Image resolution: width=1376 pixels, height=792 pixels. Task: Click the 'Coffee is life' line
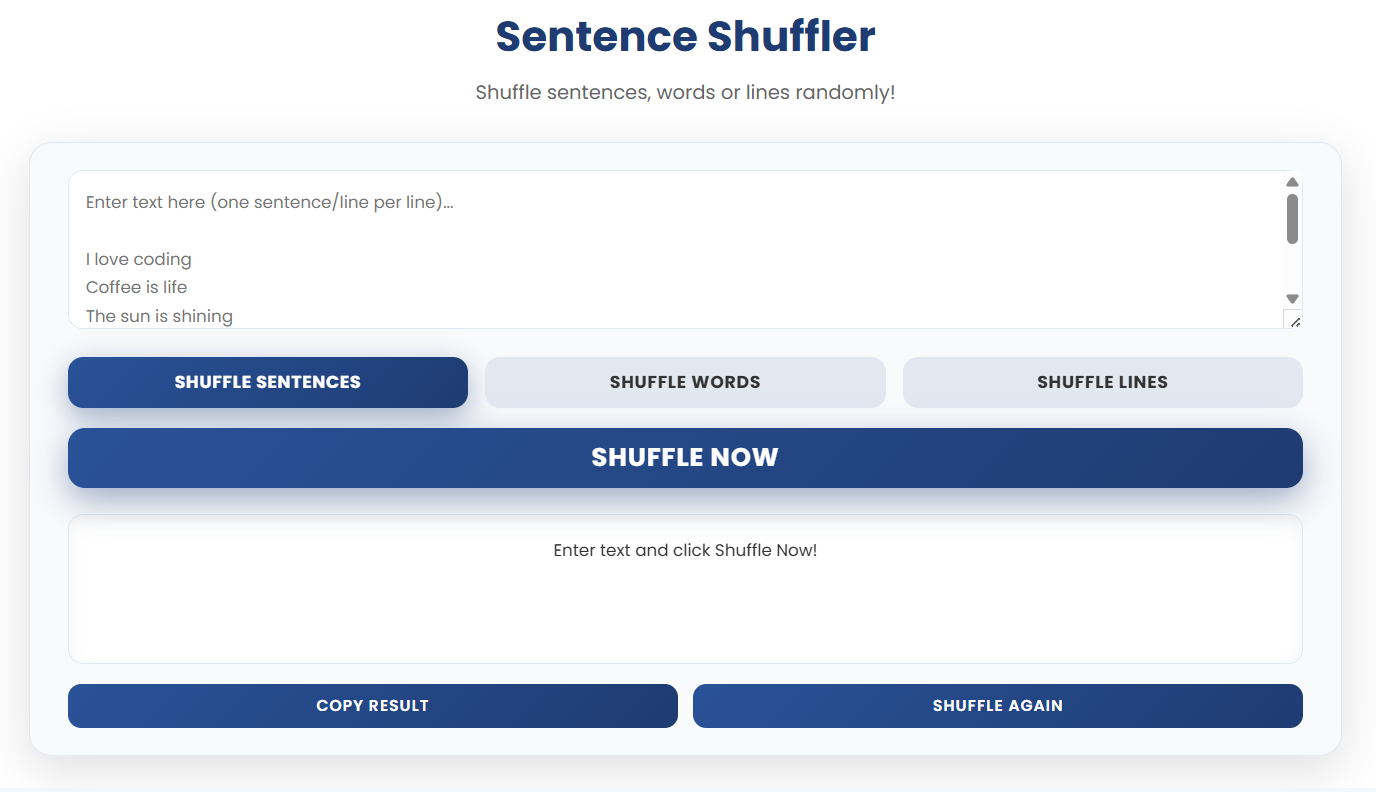(136, 287)
